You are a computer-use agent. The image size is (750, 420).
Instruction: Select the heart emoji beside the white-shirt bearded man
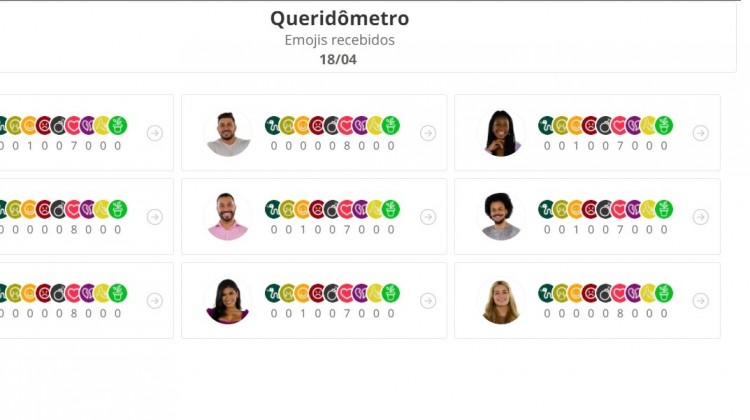(346, 126)
